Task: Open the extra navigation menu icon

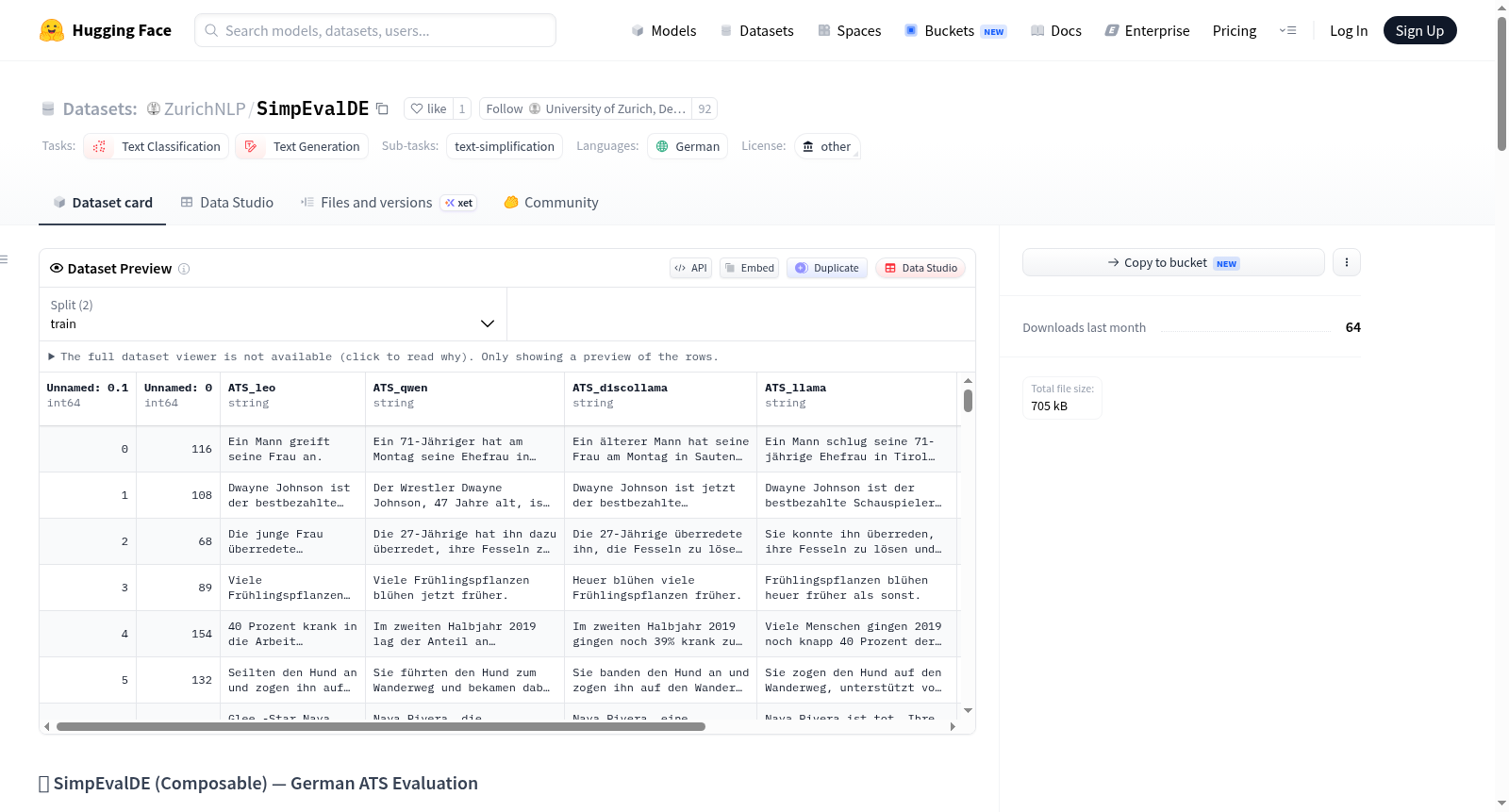Action: pyautogui.click(x=1287, y=30)
